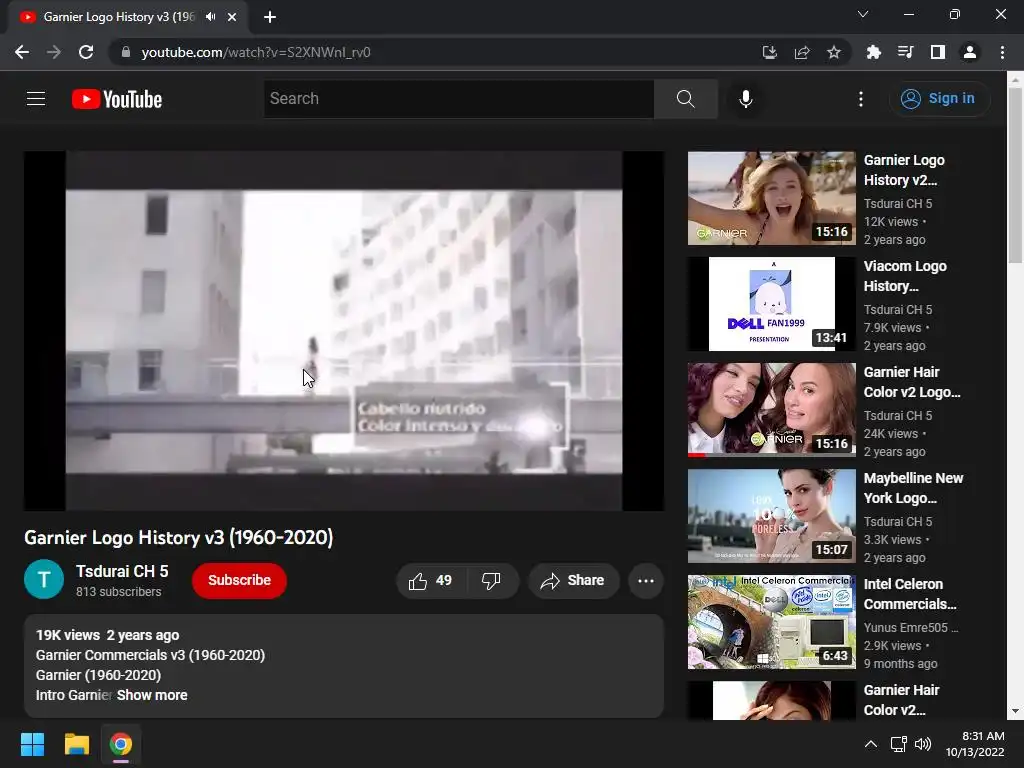Open Chrome three-dot menu
Image resolution: width=1024 pixels, height=768 pixels.
point(1002,52)
